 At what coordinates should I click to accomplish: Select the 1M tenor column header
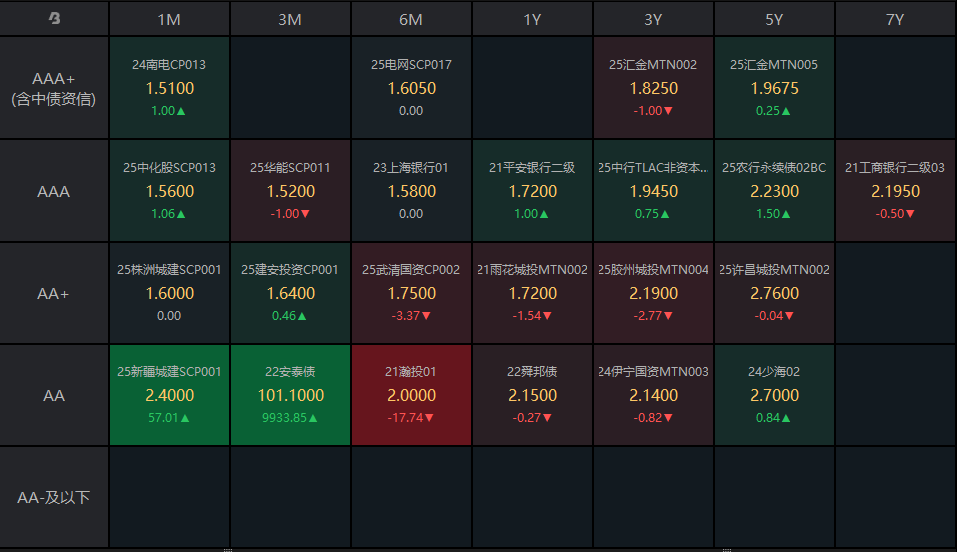coord(169,19)
